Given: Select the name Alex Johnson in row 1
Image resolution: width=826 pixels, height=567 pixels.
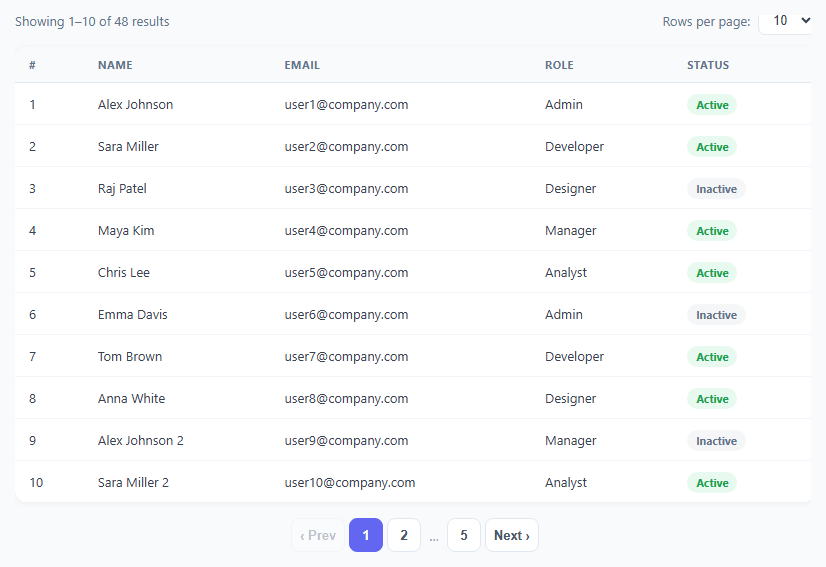Looking at the screenshot, I should 135,104.
